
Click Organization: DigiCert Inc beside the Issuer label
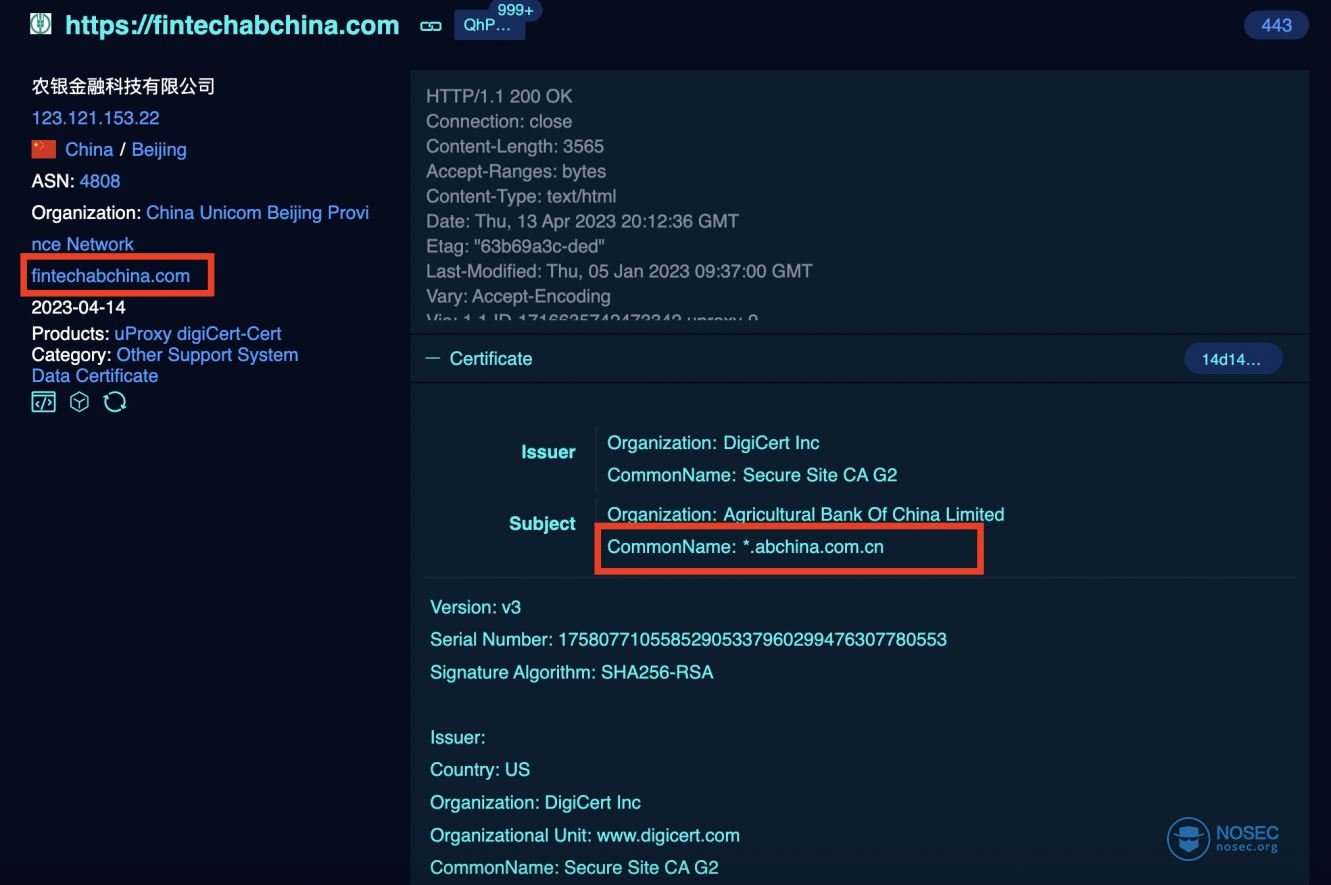[x=713, y=443]
